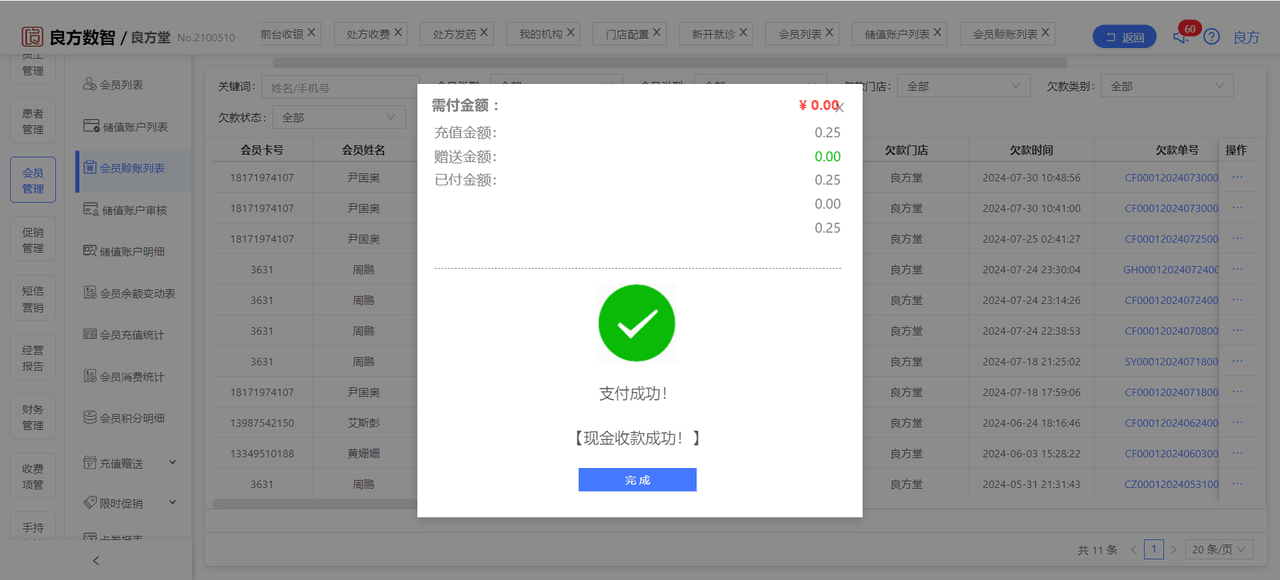Close the 新开就诊 tab
The width and height of the screenshot is (1280, 580).
pos(743,33)
